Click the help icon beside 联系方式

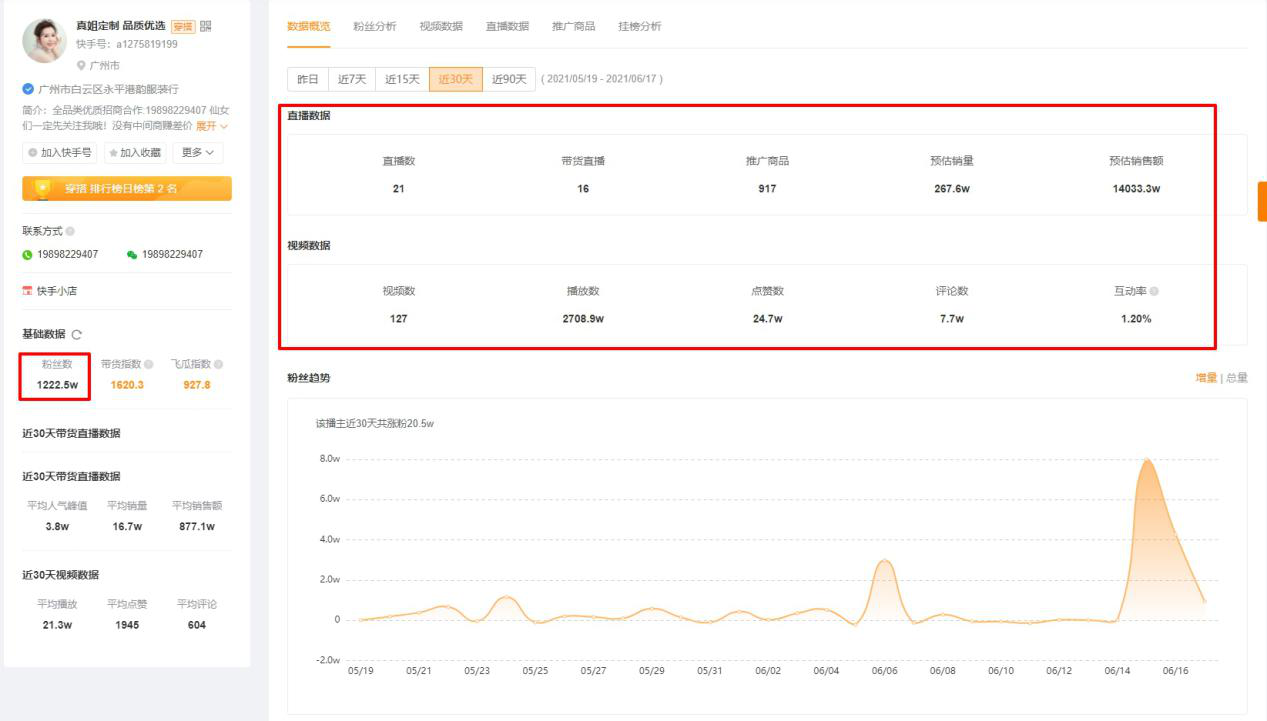point(70,231)
